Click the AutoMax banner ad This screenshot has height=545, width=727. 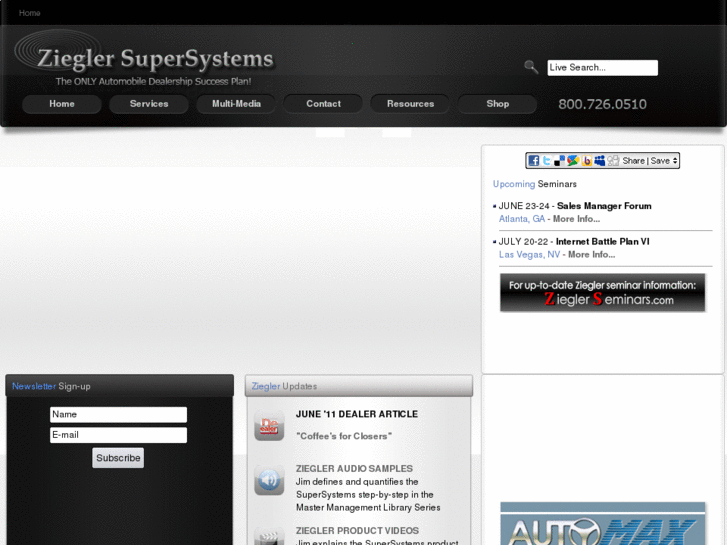point(602,524)
